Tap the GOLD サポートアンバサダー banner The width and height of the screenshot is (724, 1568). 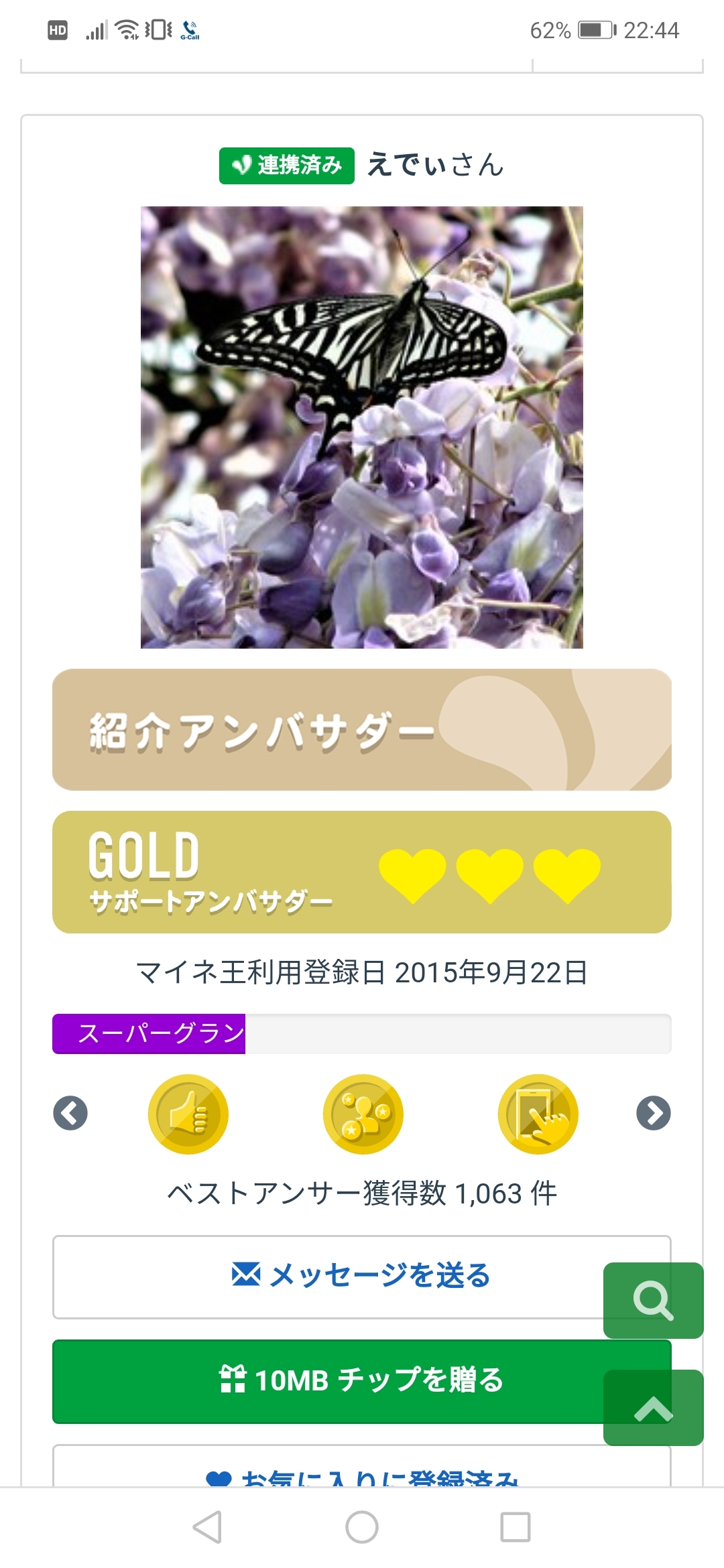(x=362, y=872)
